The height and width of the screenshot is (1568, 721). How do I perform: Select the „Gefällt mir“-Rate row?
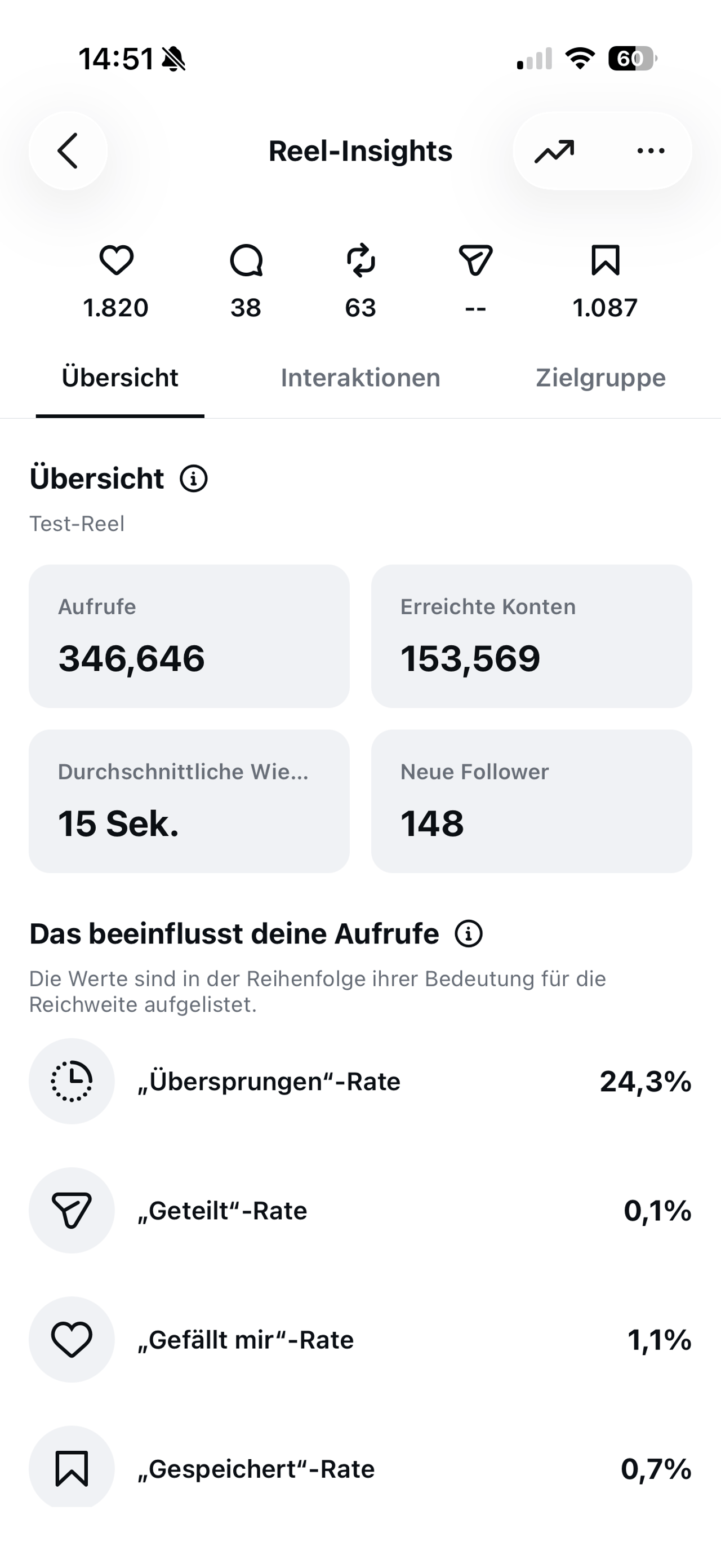click(x=360, y=1339)
